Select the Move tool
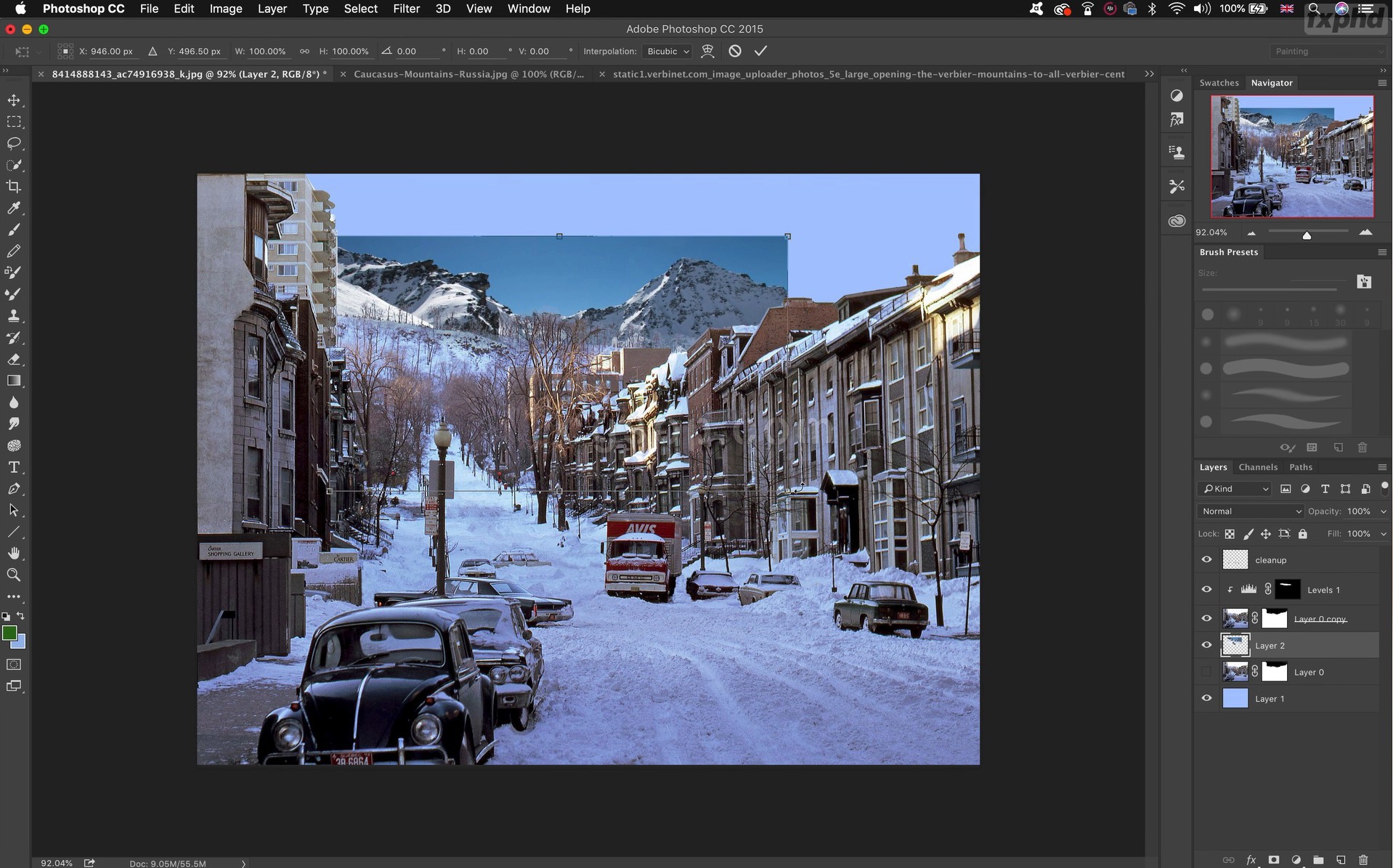The image size is (1393, 868). click(x=14, y=100)
